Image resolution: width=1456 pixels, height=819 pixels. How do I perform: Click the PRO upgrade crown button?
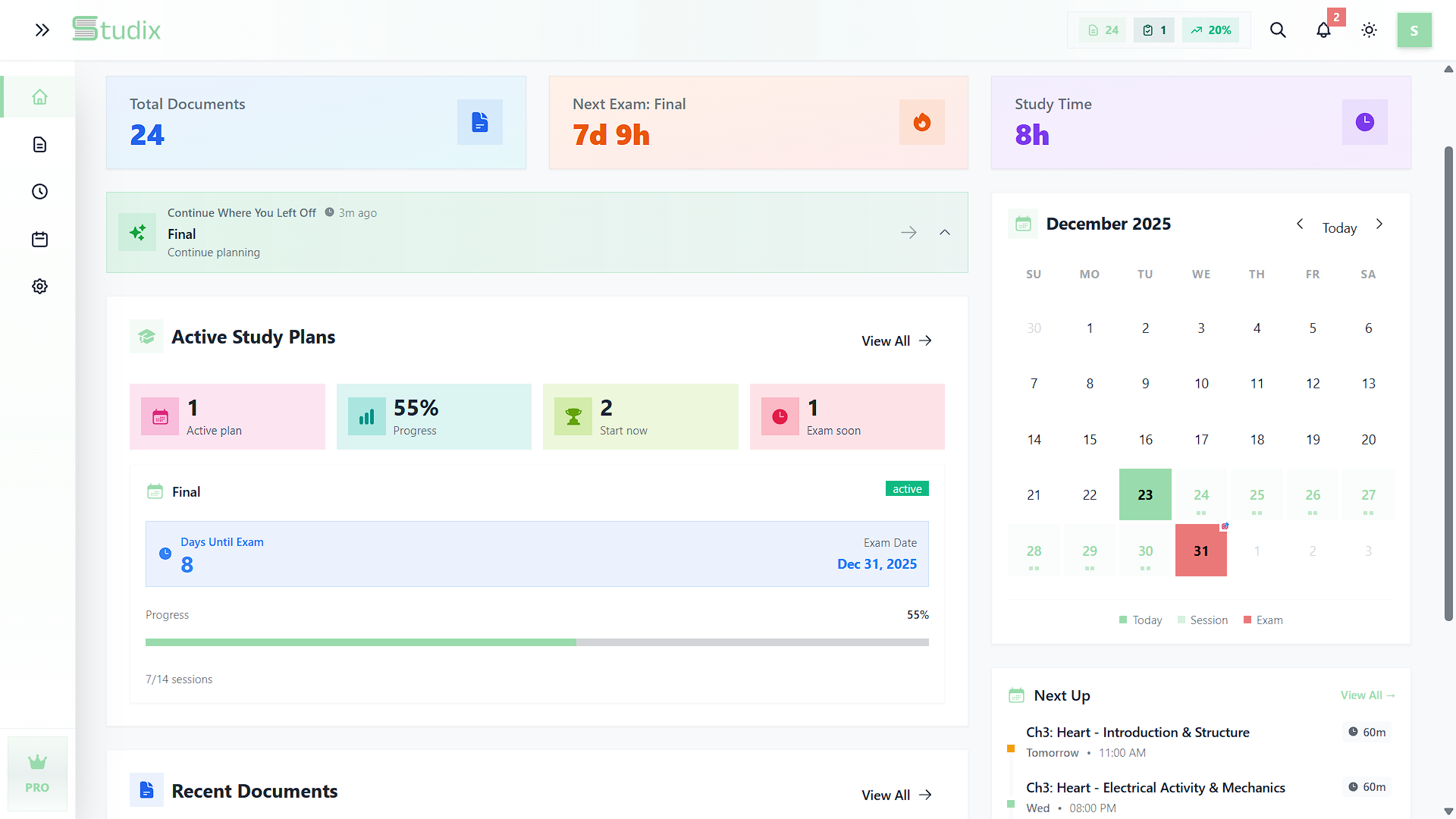click(x=37, y=773)
